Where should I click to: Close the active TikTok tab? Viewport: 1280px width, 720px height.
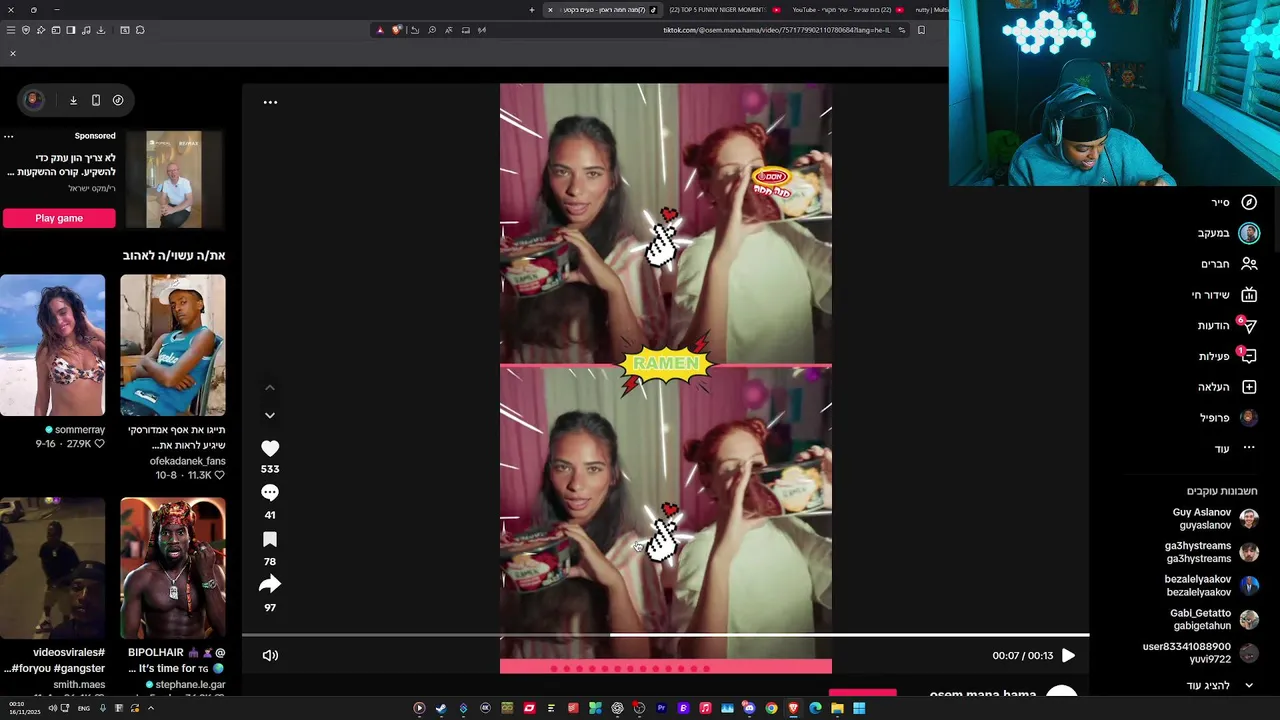[550, 10]
